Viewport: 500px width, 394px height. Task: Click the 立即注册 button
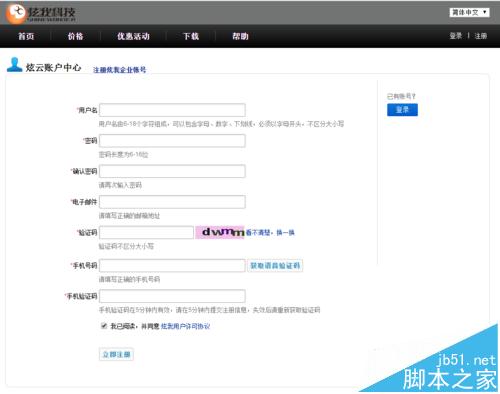click(x=116, y=354)
